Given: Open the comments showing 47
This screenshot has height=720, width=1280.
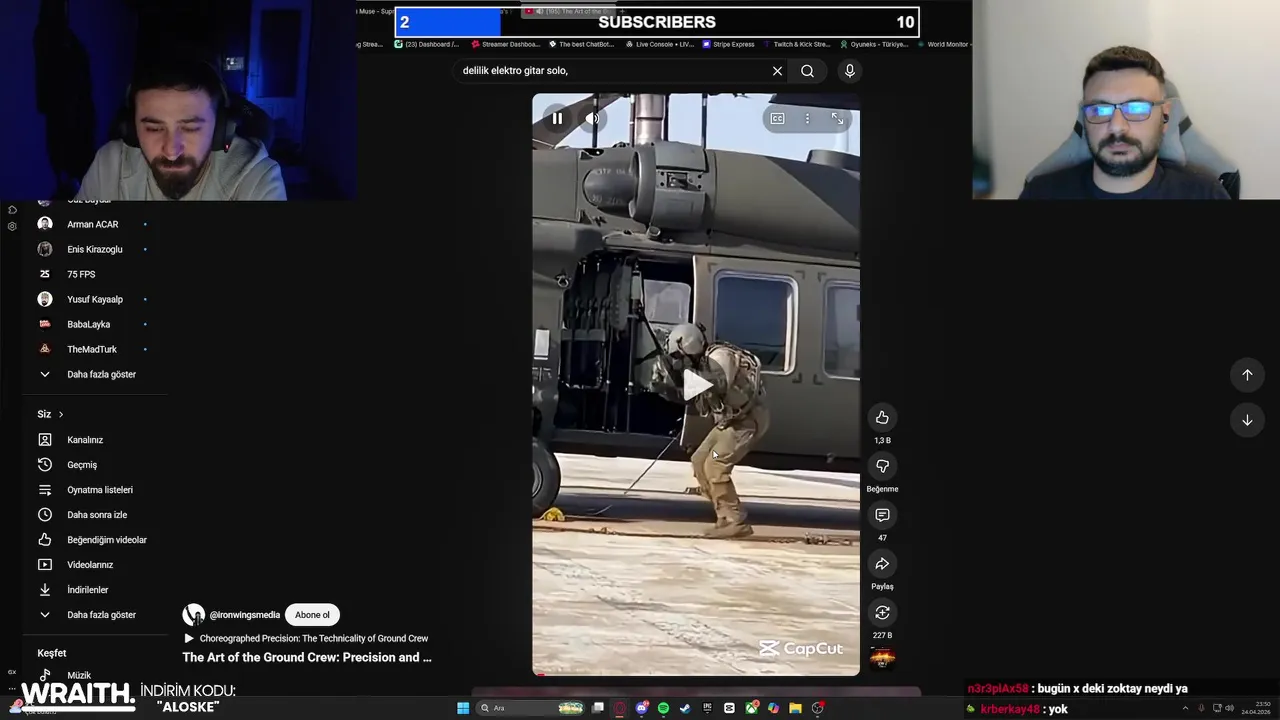Looking at the screenshot, I should pos(882,515).
